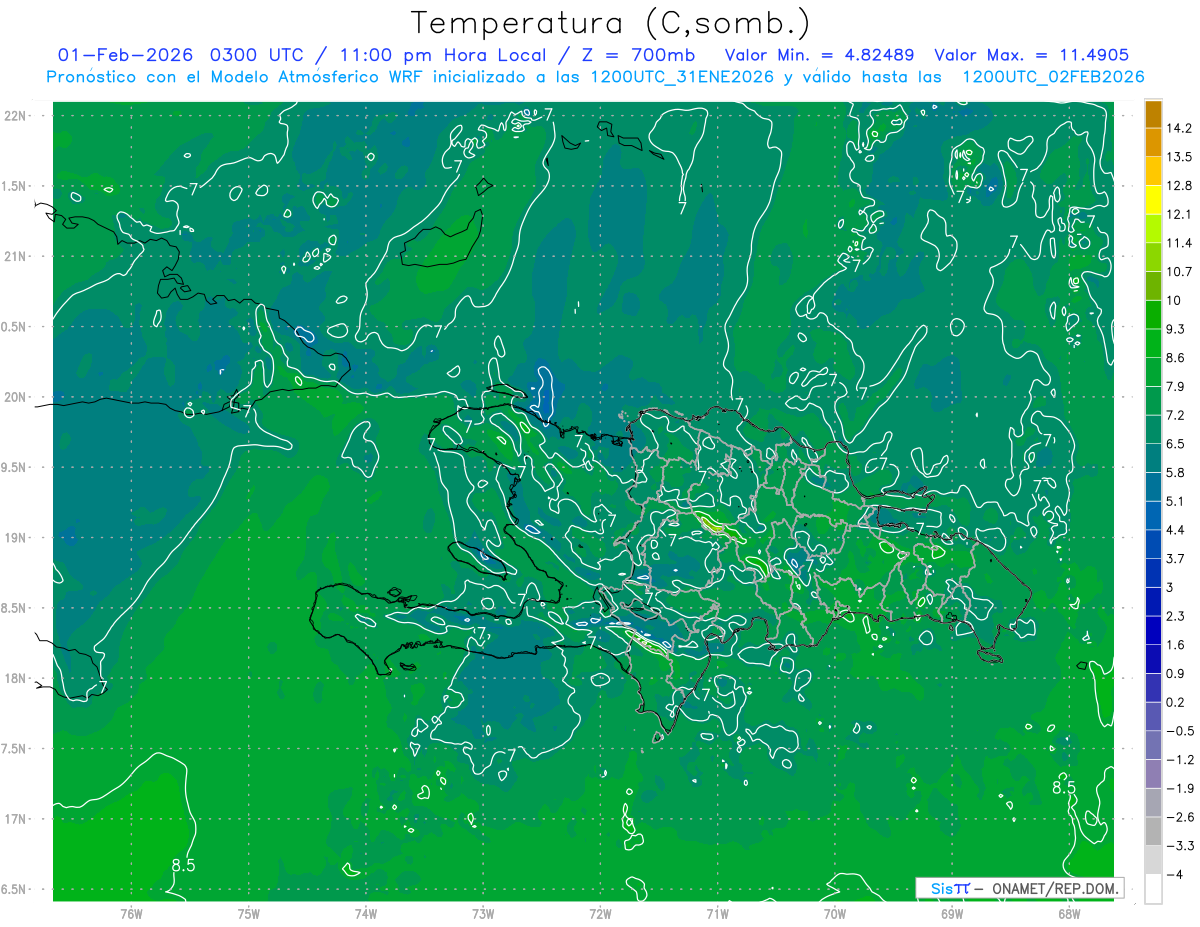Viewport: 1200px width, 927px height.
Task: Select the 'Z = 700mb' level text
Action: click(x=638, y=55)
